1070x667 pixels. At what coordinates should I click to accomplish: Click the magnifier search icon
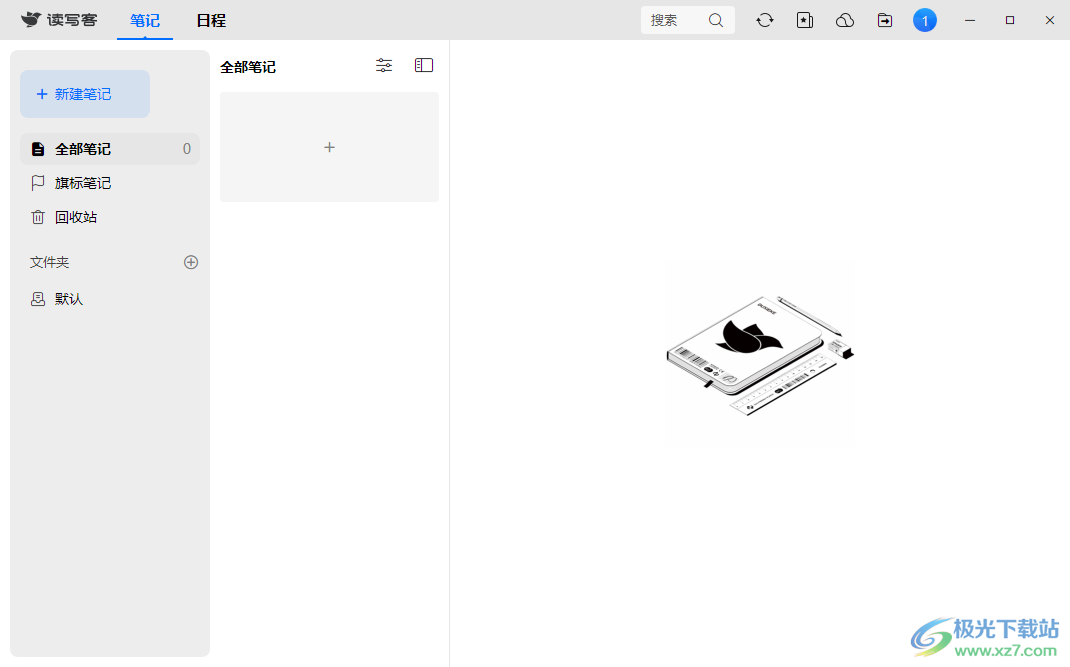coord(716,20)
